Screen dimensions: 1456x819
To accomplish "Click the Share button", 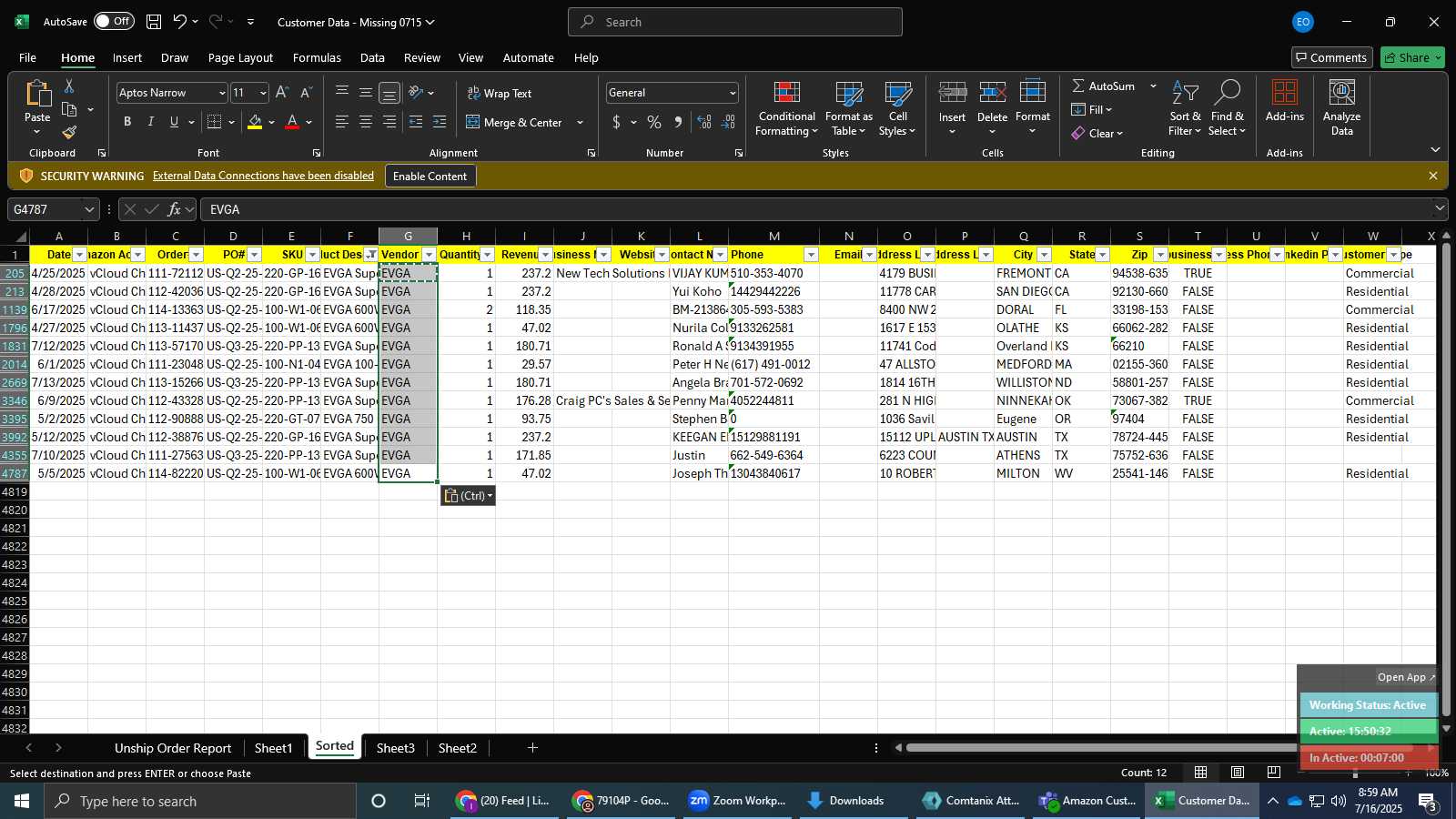I will click(1412, 57).
